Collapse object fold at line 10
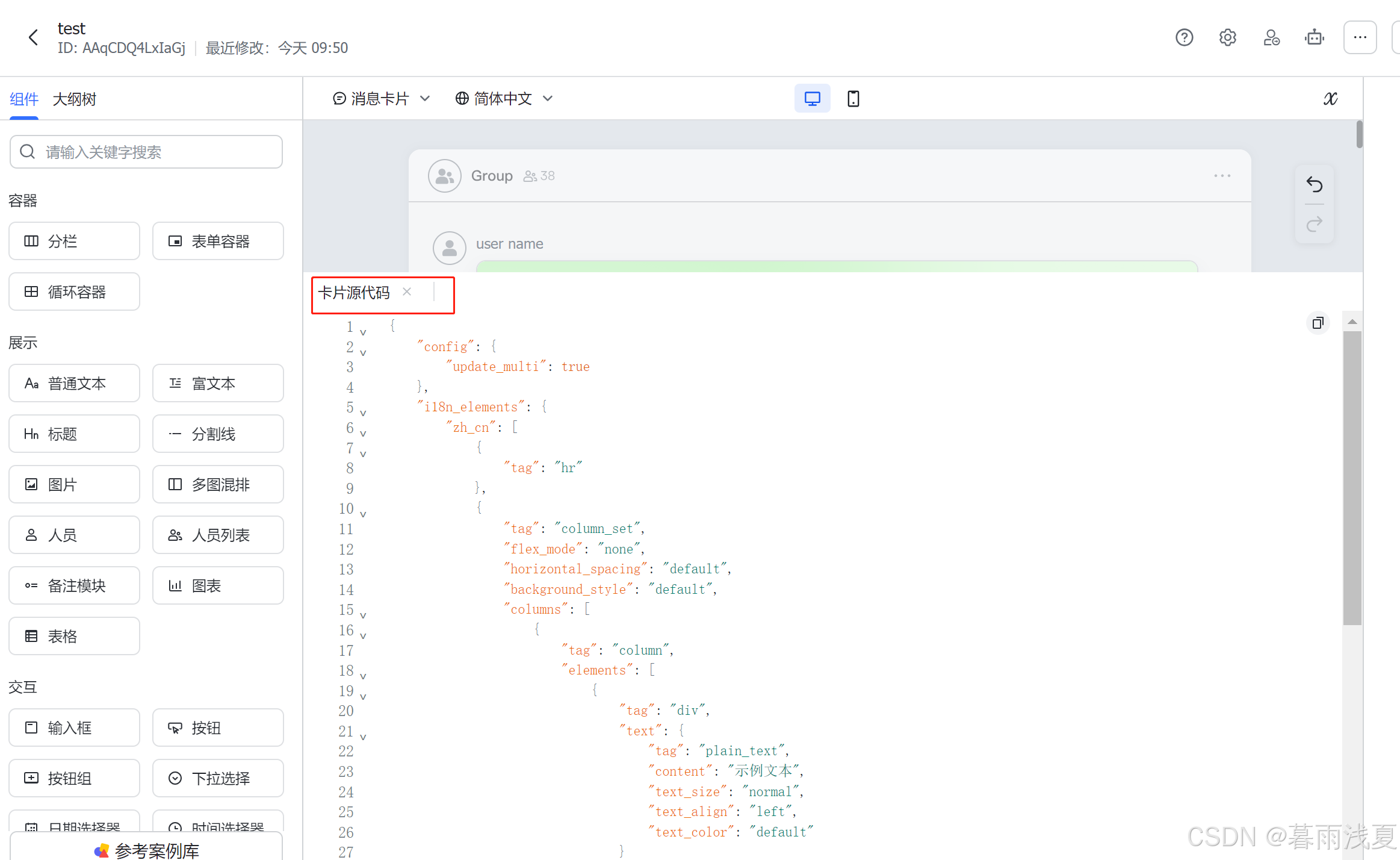This screenshot has width=1400, height=860. point(363,514)
